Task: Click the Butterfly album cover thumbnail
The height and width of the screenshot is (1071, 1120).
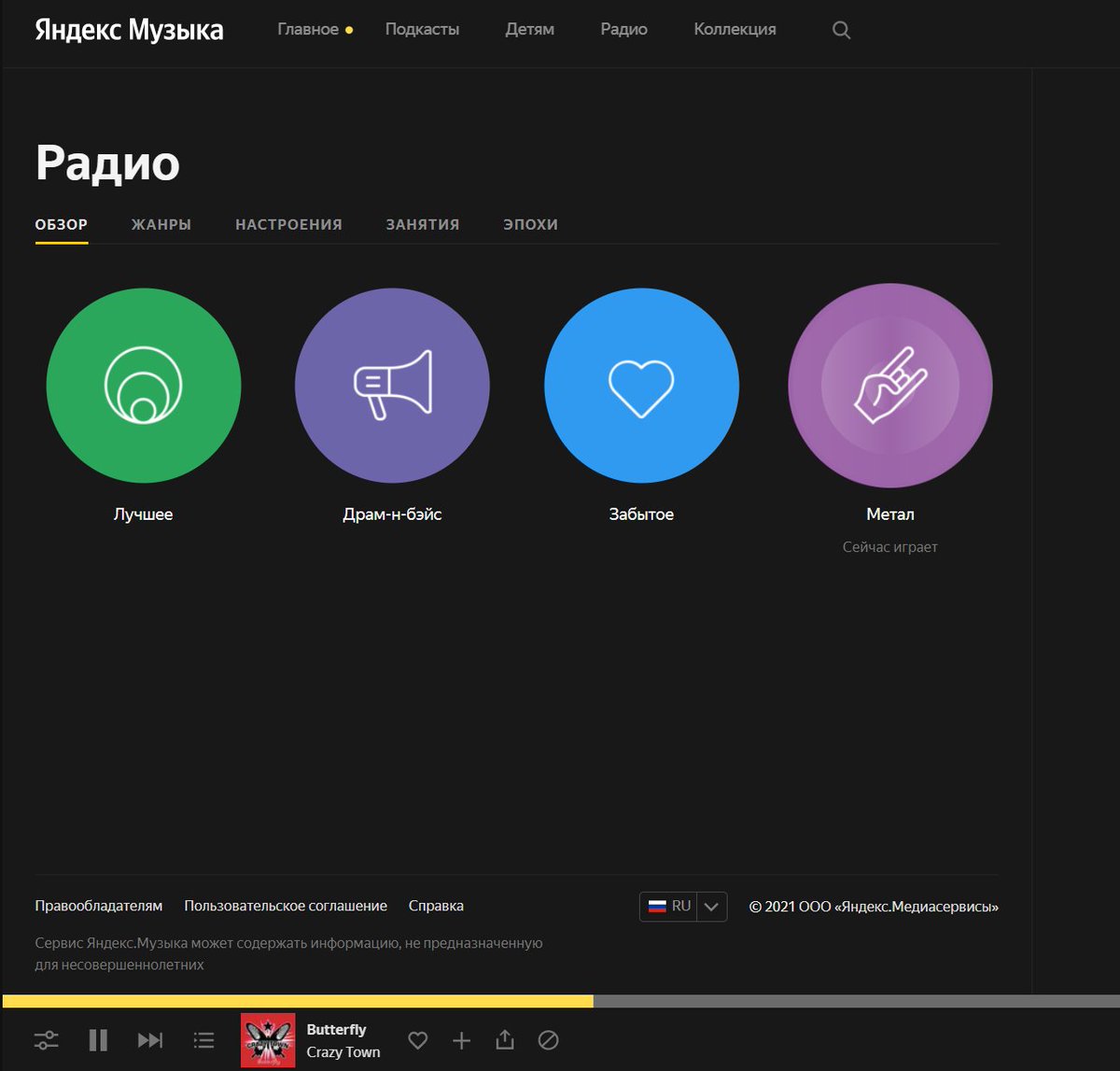Action: coord(268,1040)
